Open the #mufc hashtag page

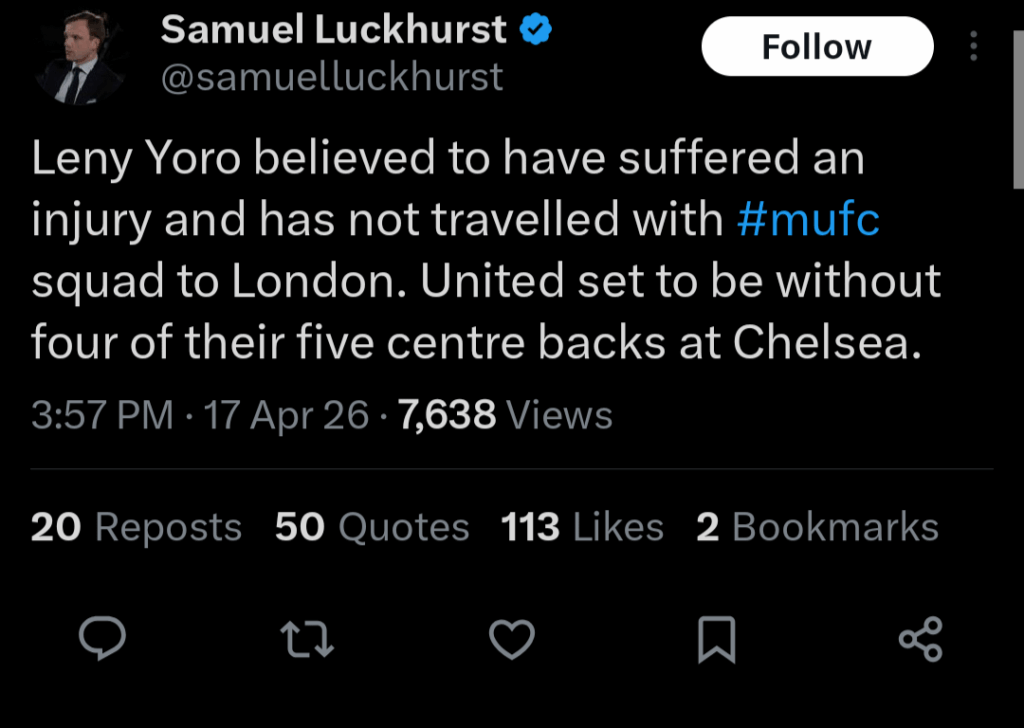[811, 219]
